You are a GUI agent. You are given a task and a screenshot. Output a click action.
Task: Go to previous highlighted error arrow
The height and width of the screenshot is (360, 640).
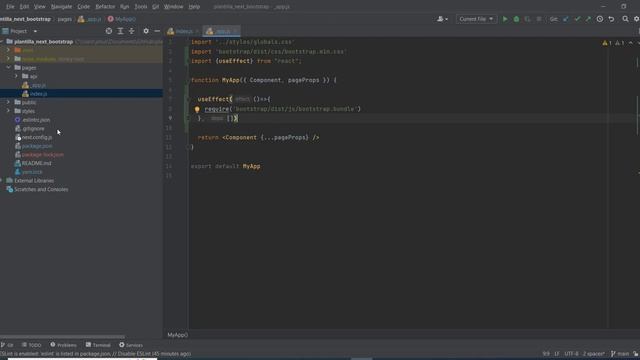631,43
